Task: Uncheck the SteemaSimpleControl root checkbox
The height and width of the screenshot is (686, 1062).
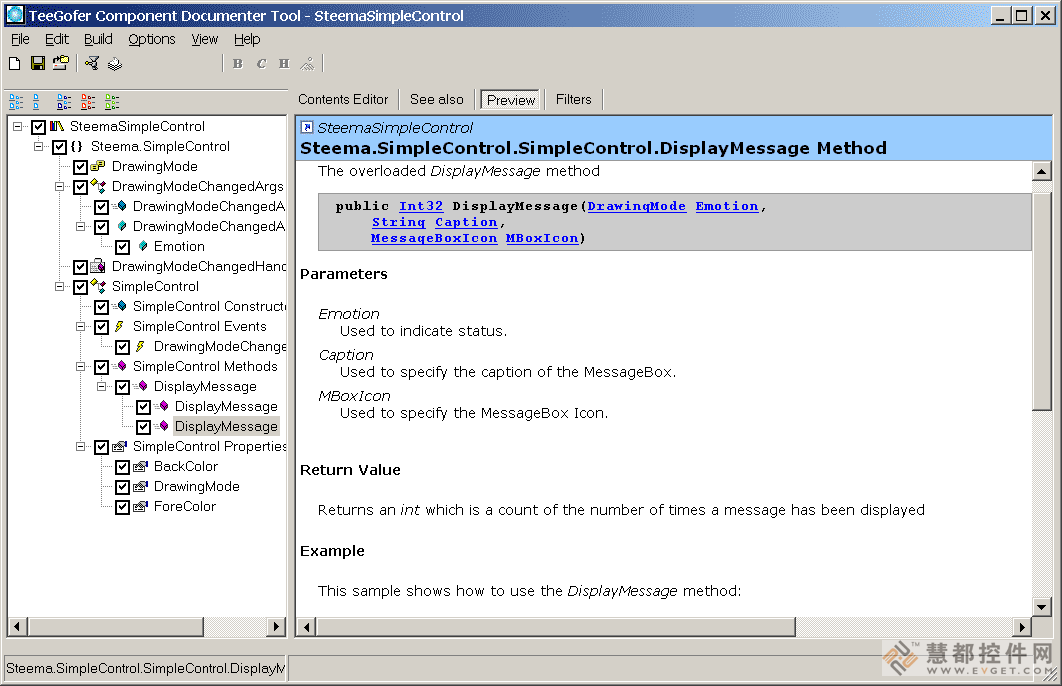Action: pos(39,127)
